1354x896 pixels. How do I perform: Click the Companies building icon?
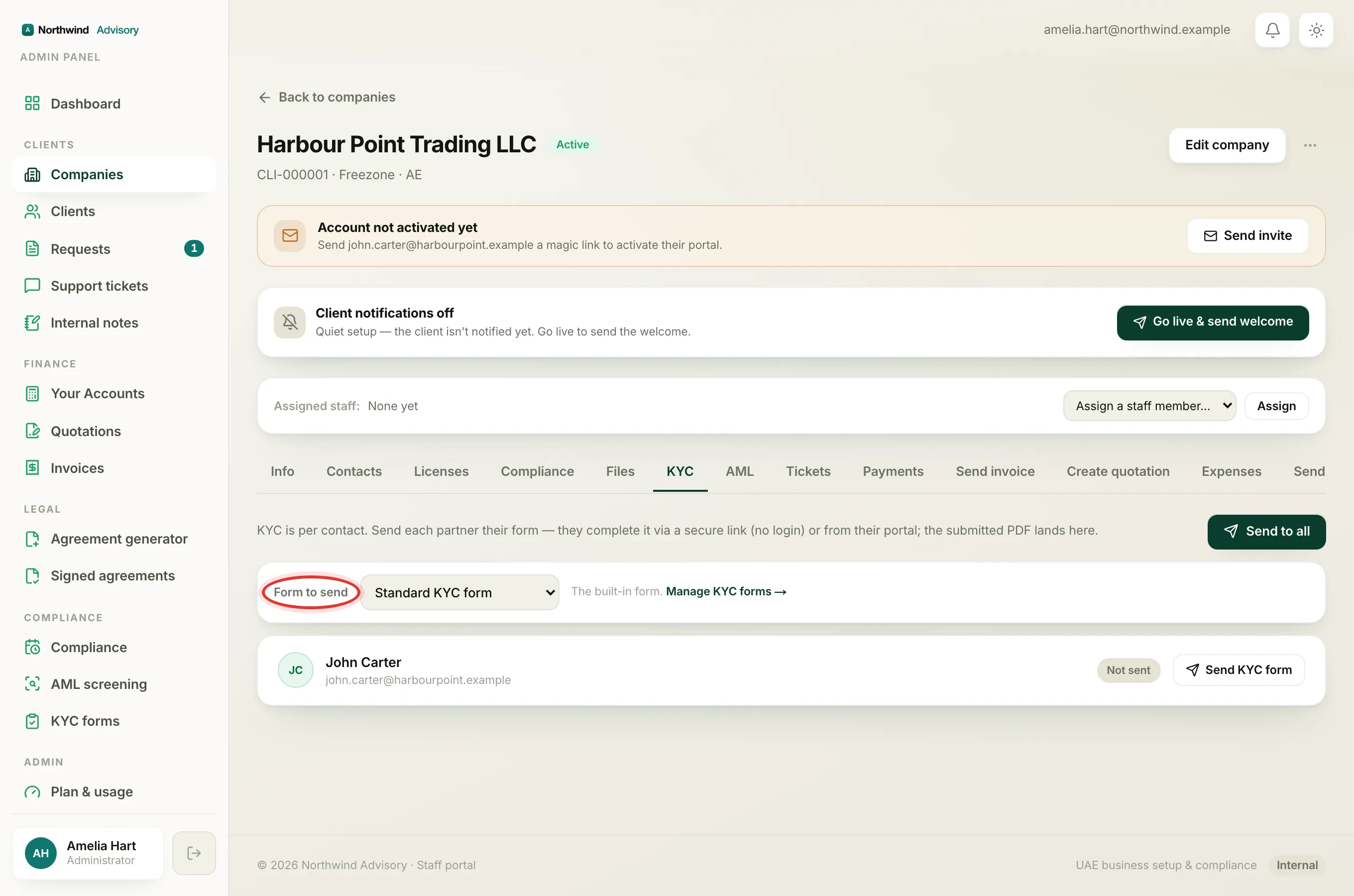pos(32,174)
